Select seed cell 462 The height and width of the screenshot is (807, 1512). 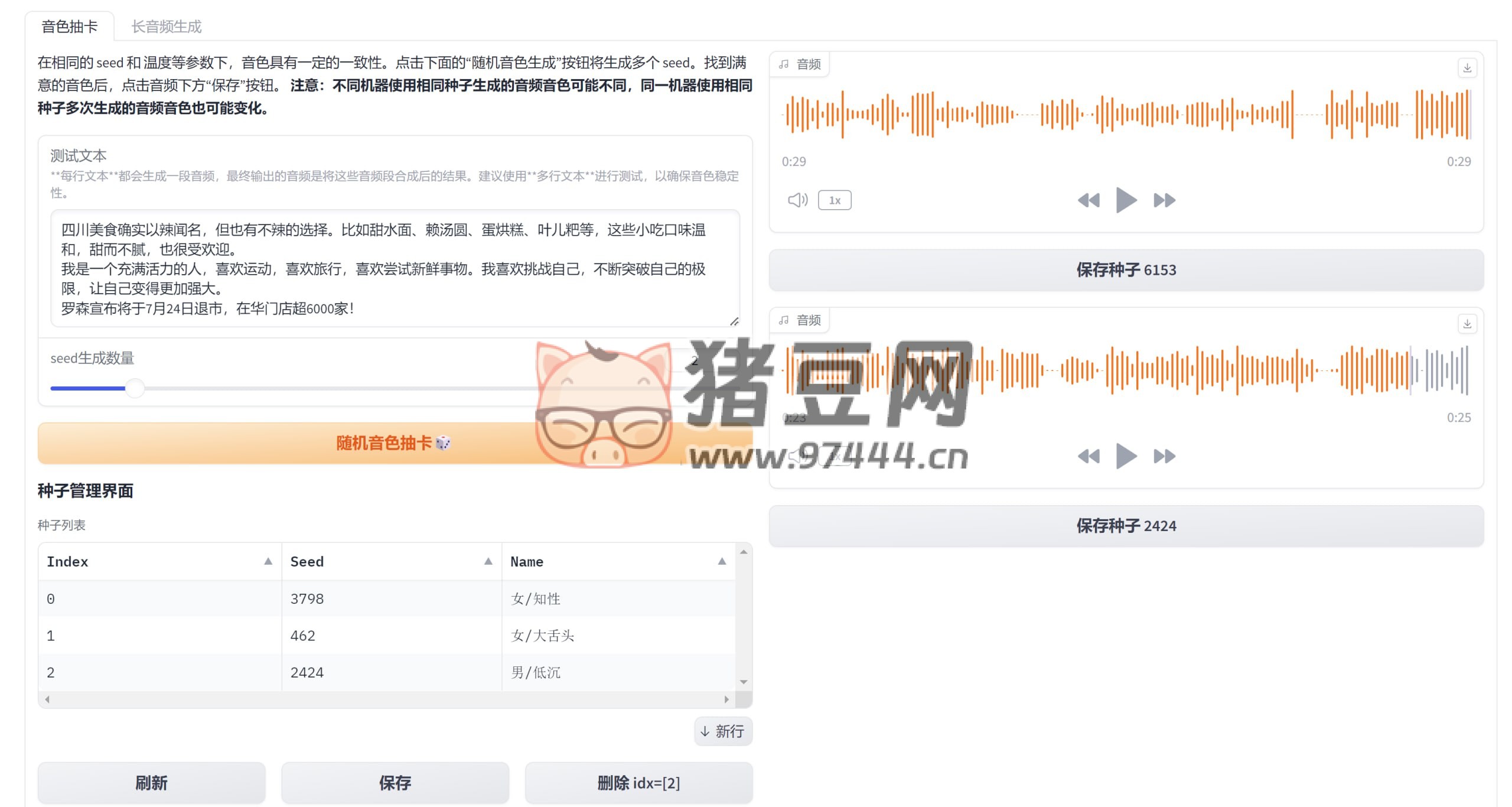(392, 636)
